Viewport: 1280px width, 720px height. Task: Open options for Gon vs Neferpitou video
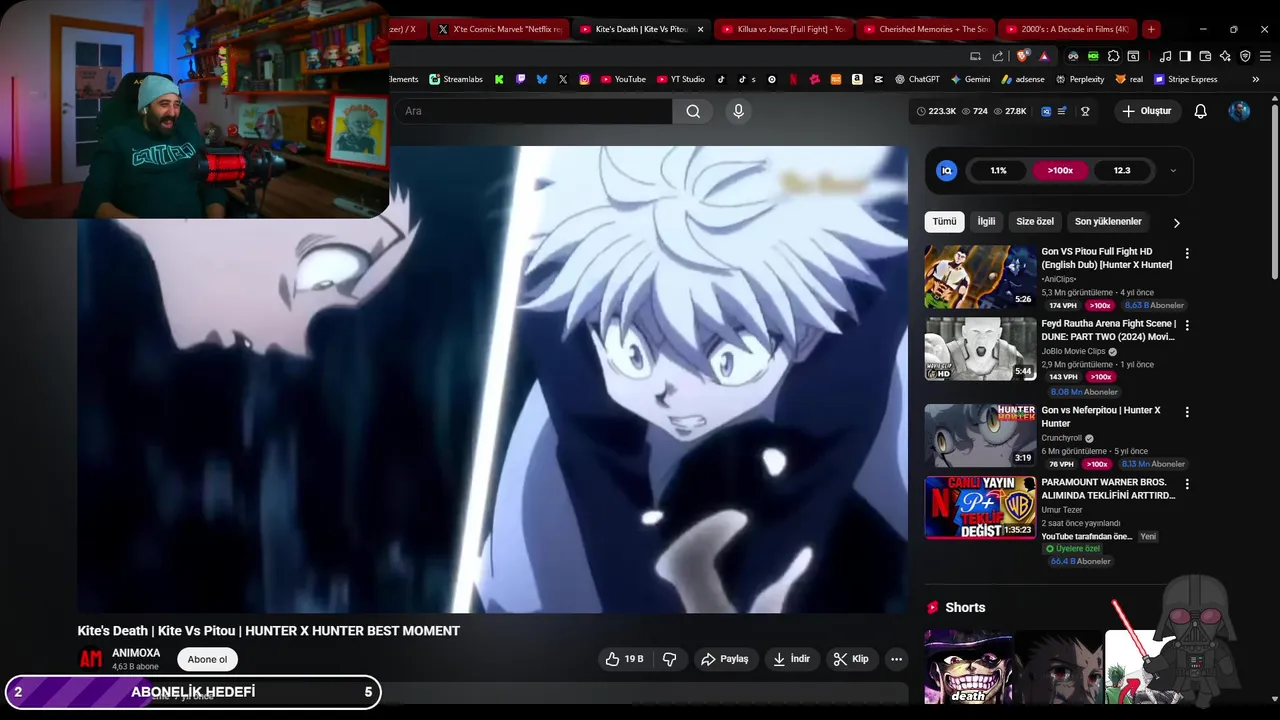(1187, 412)
